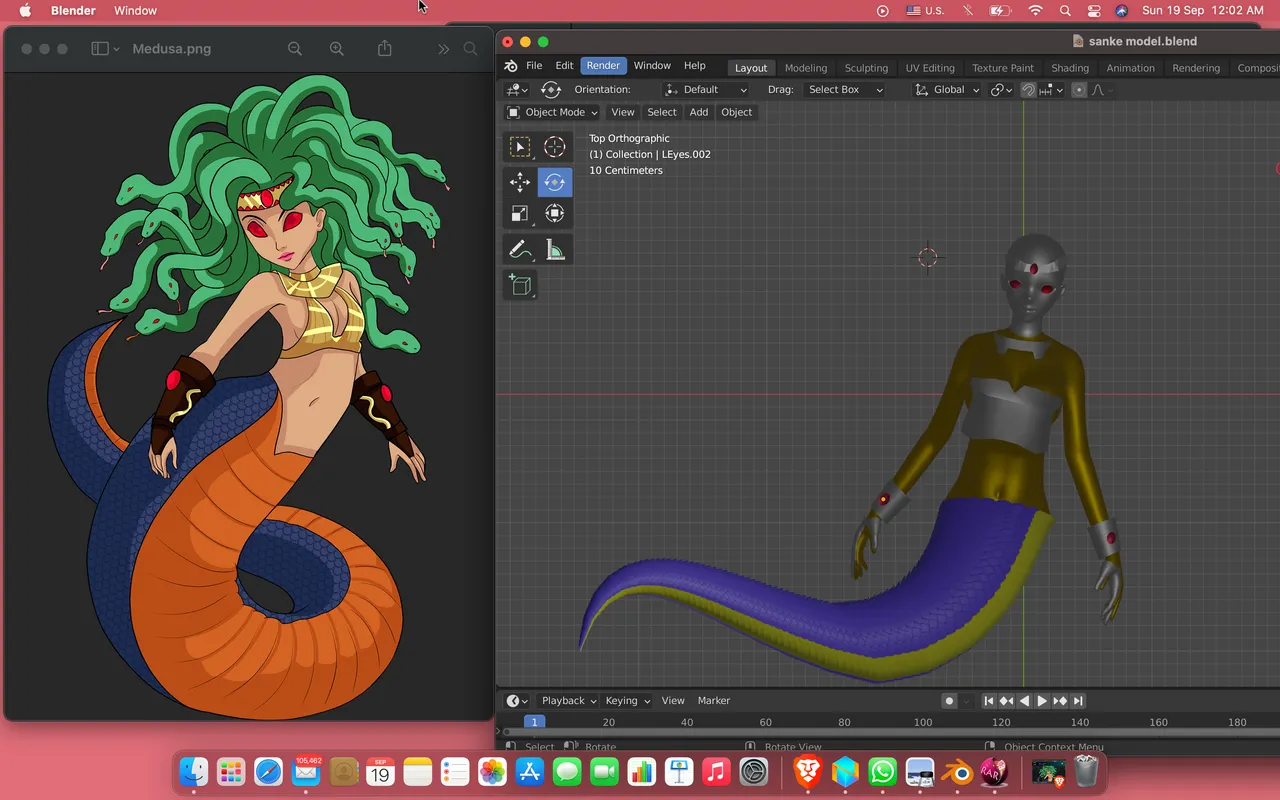The height and width of the screenshot is (800, 1280).
Task: Open the Blender icon in the Dock
Action: [x=958, y=771]
